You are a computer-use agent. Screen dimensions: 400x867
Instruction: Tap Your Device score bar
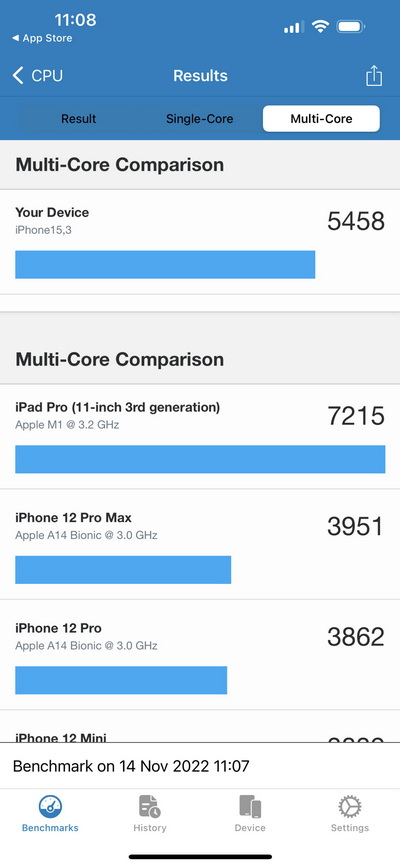pyautogui.click(x=165, y=264)
